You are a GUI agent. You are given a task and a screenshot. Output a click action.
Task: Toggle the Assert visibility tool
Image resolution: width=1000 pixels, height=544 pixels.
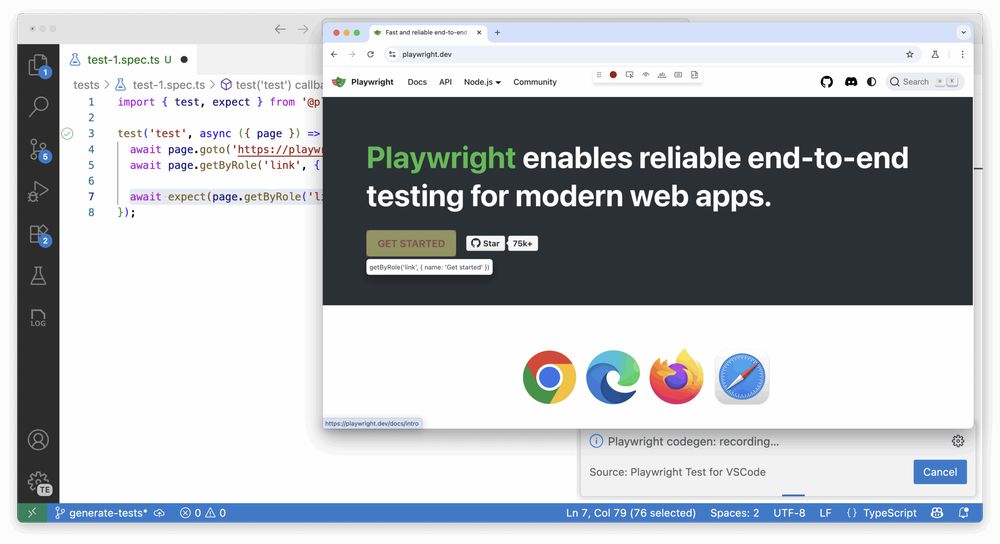click(x=645, y=75)
